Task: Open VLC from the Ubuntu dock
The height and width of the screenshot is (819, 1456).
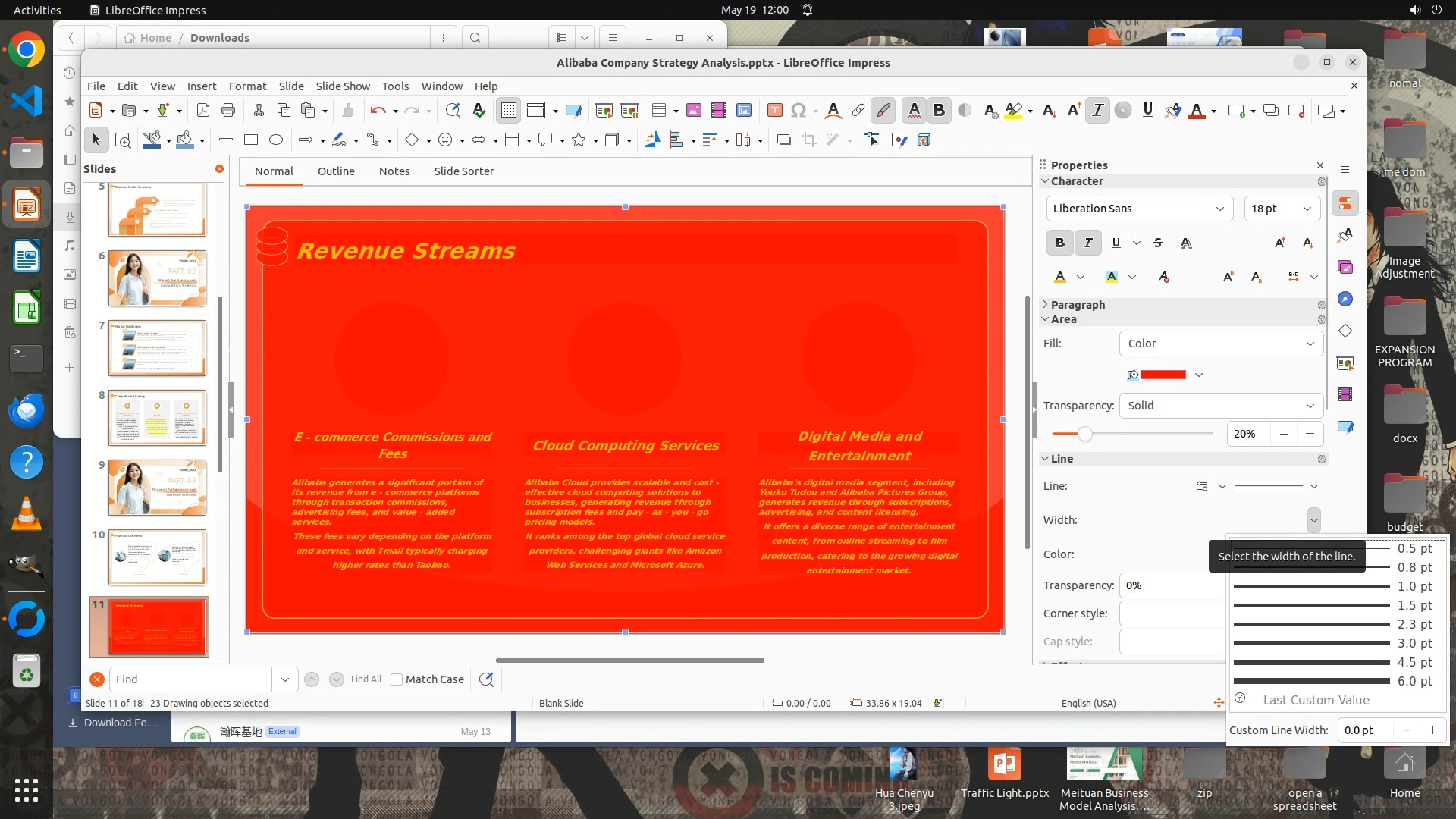Action: click(x=27, y=515)
